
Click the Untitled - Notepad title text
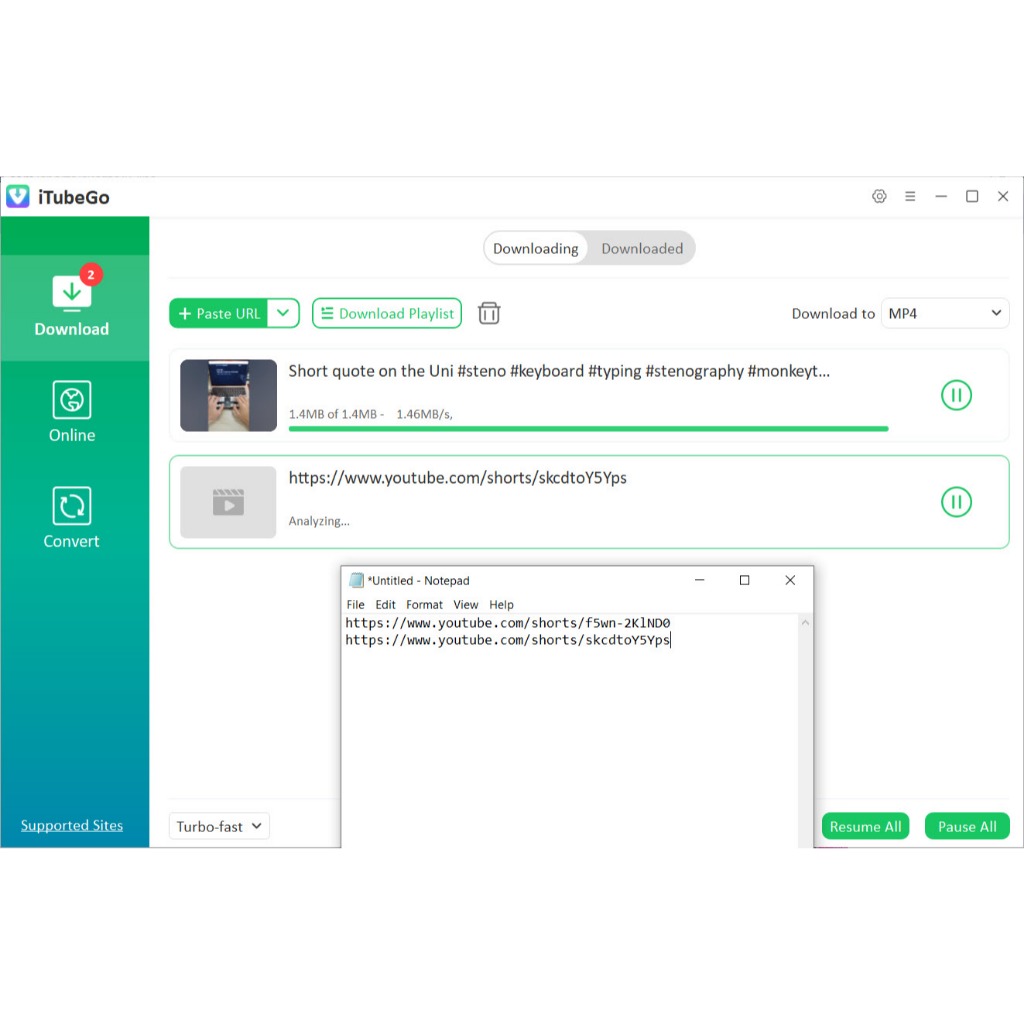419,581
